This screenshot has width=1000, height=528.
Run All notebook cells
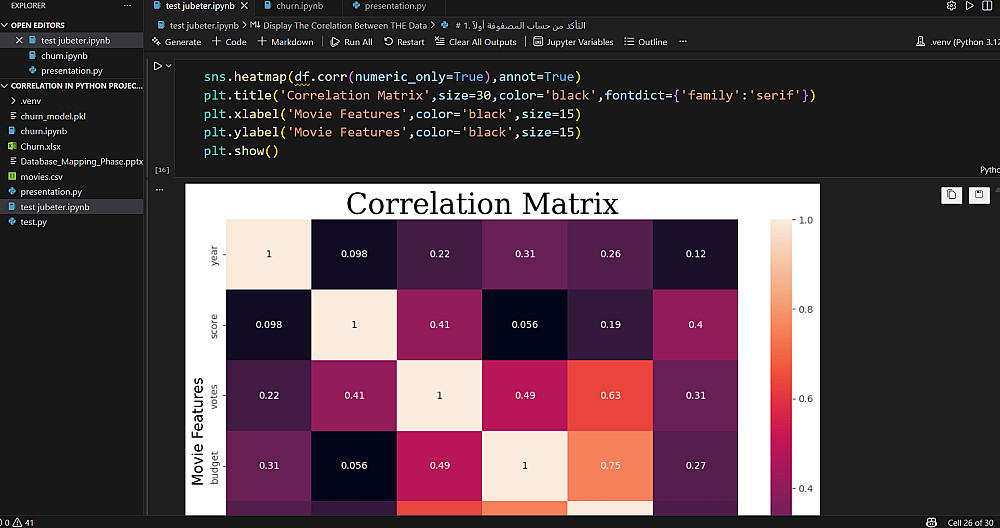(x=351, y=42)
